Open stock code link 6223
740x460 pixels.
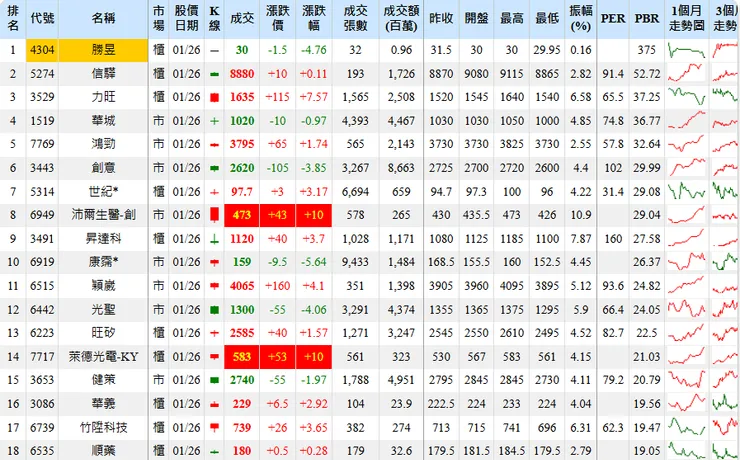42,333
